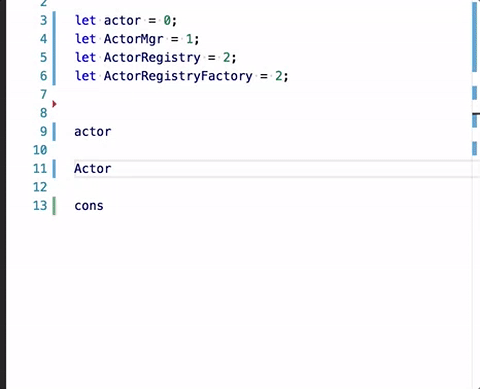
Task: Click the let keyword on line 6
Action: pos(86,76)
